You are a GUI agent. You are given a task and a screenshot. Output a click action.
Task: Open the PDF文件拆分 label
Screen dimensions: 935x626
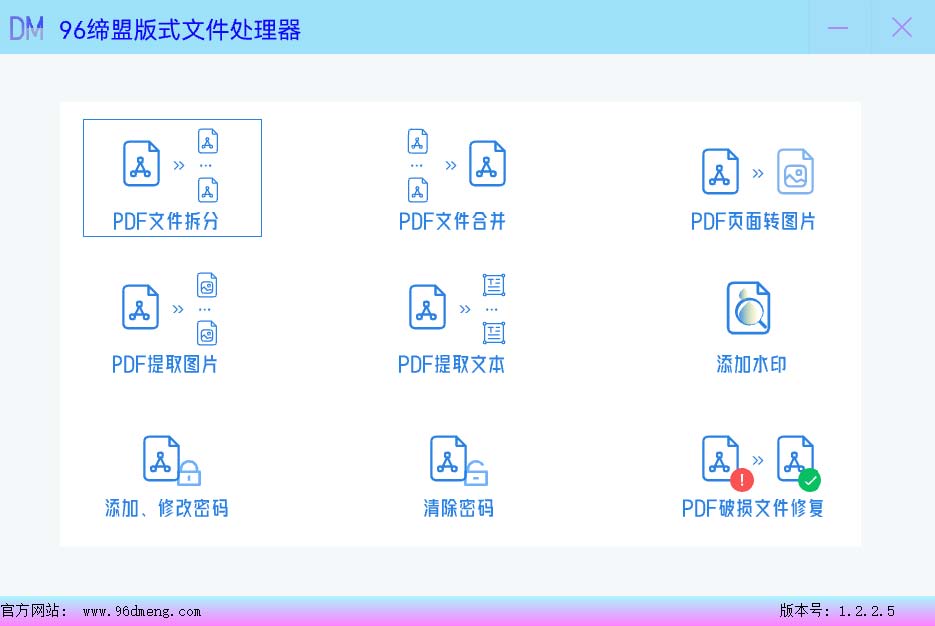166,222
